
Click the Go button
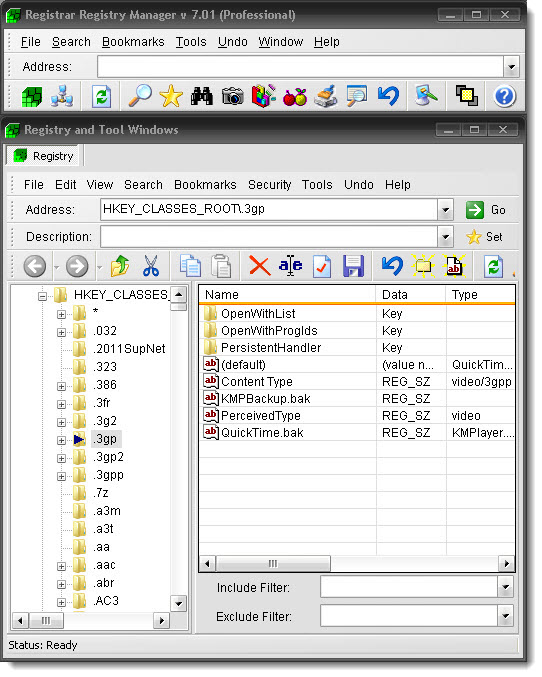pos(486,210)
